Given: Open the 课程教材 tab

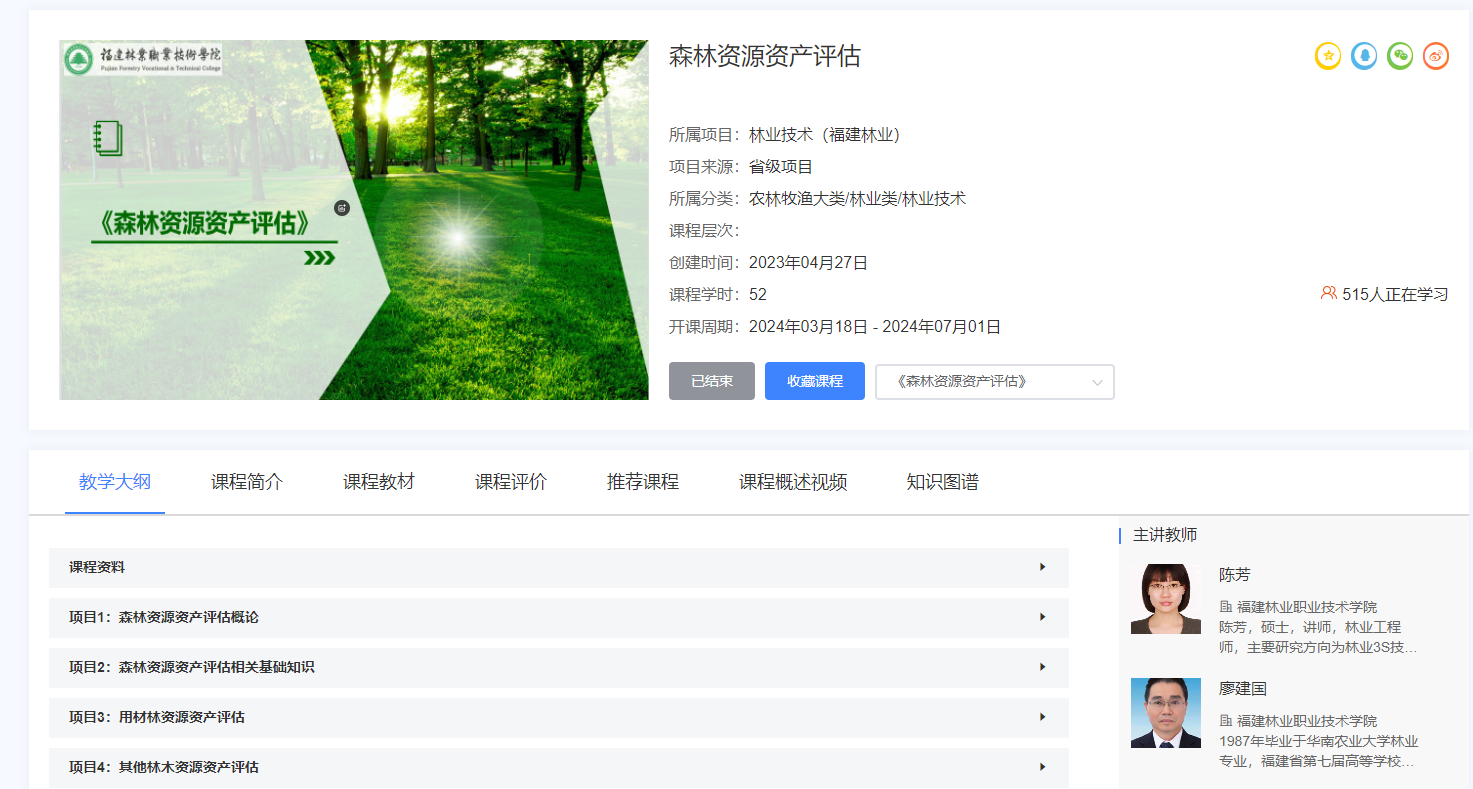Looking at the screenshot, I should 379,482.
